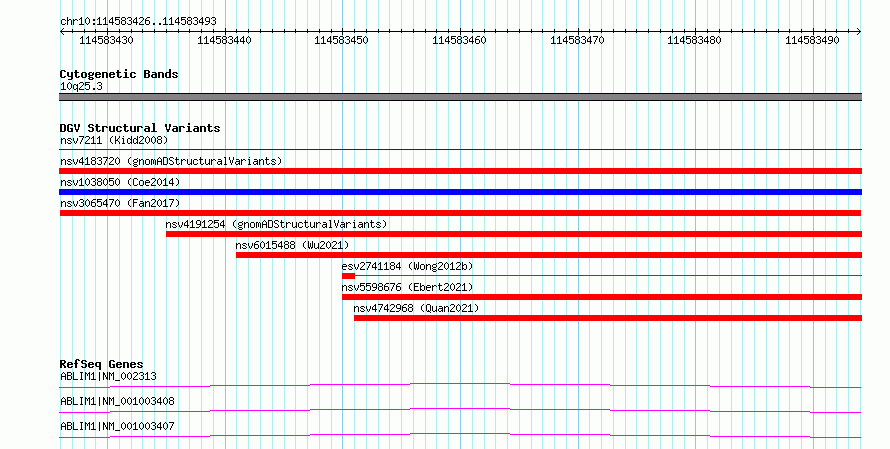
Task: Click the red nsv6015488 variant bar
Action: [x=549, y=255]
